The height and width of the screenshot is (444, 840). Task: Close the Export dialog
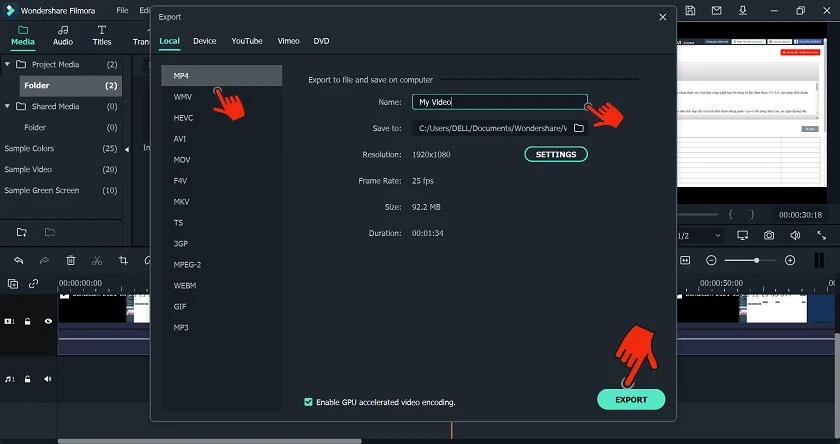pyautogui.click(x=663, y=17)
